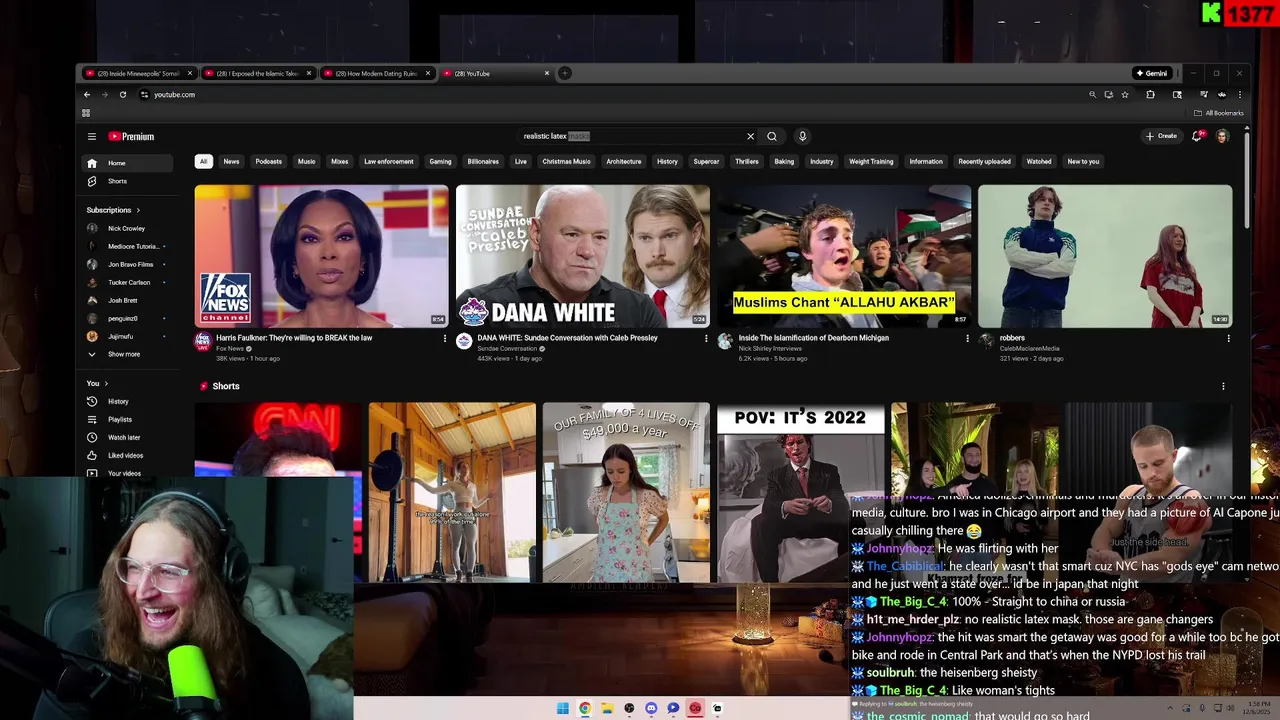This screenshot has height=720, width=1280.
Task: Open the account avatar menu
Action: (1222, 136)
